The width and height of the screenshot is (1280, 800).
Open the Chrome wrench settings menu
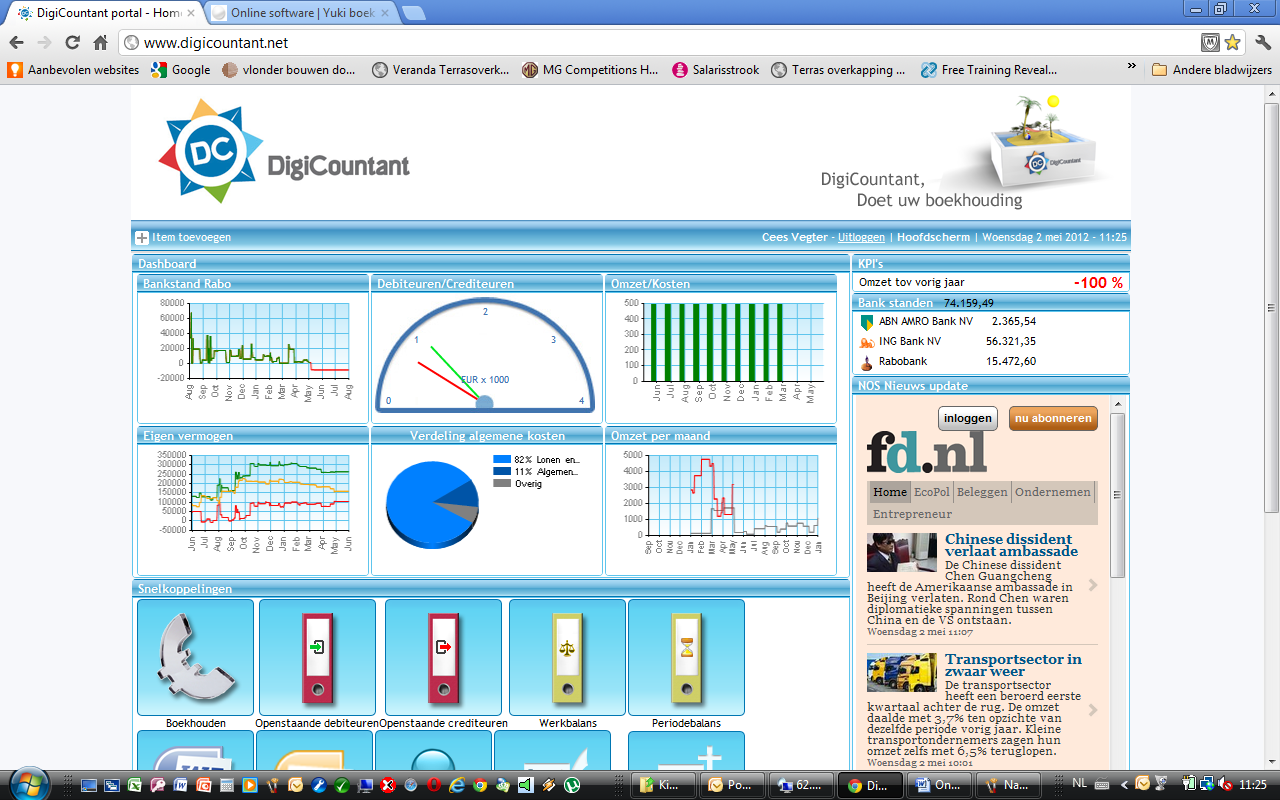pyautogui.click(x=1262, y=43)
